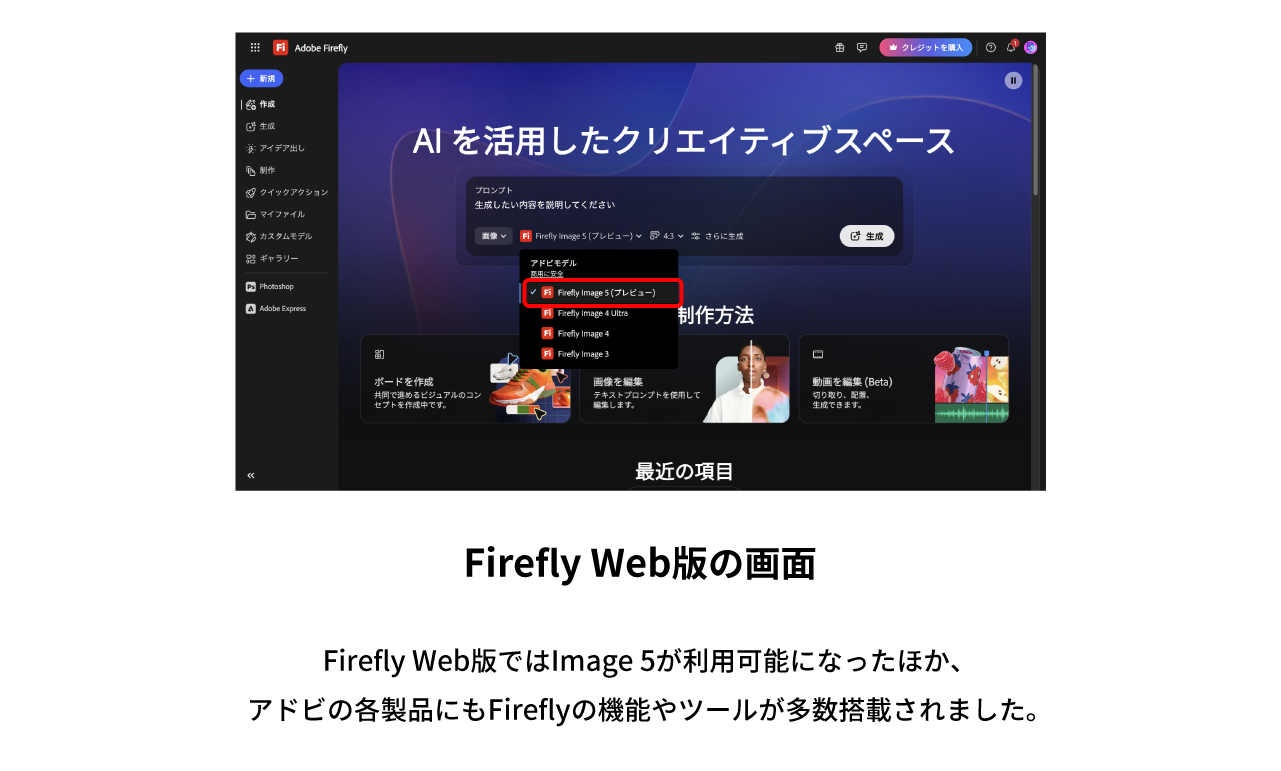Open the user profile avatar

[1030, 47]
